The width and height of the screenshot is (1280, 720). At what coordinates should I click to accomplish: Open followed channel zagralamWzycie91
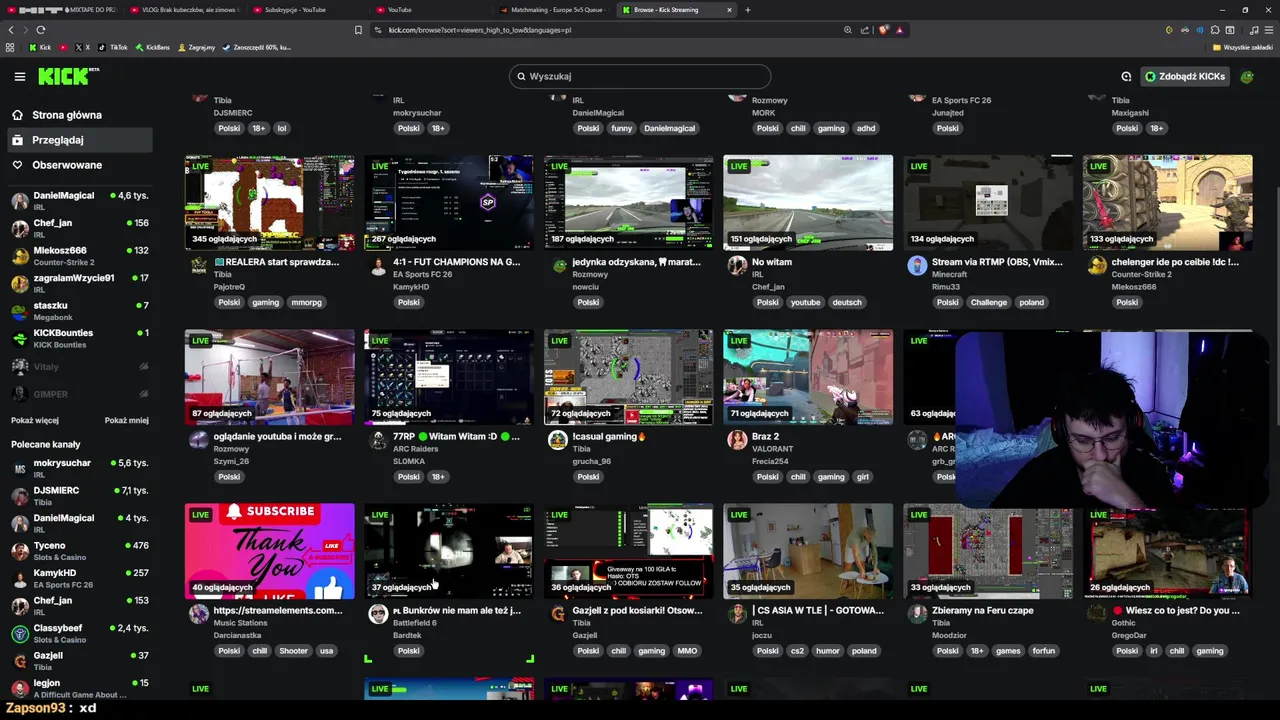pyautogui.click(x=79, y=283)
